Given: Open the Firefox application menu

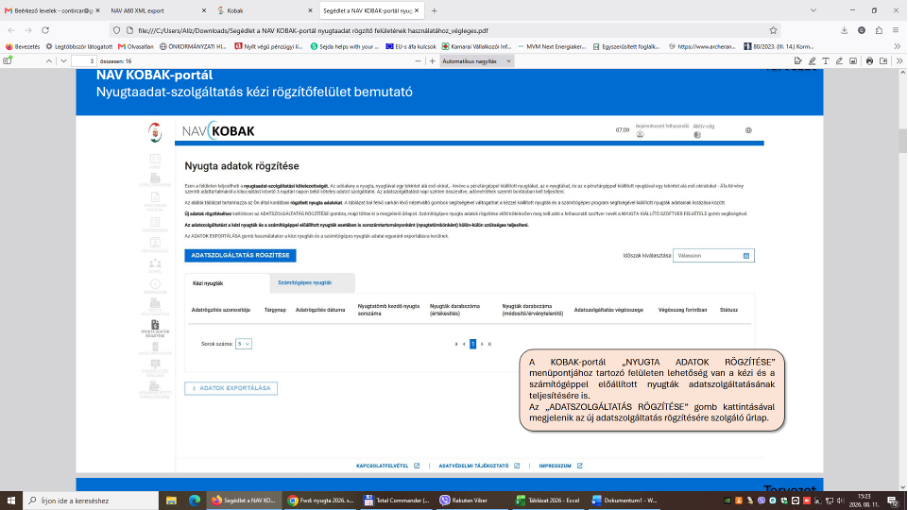Looking at the screenshot, I should [x=896, y=30].
